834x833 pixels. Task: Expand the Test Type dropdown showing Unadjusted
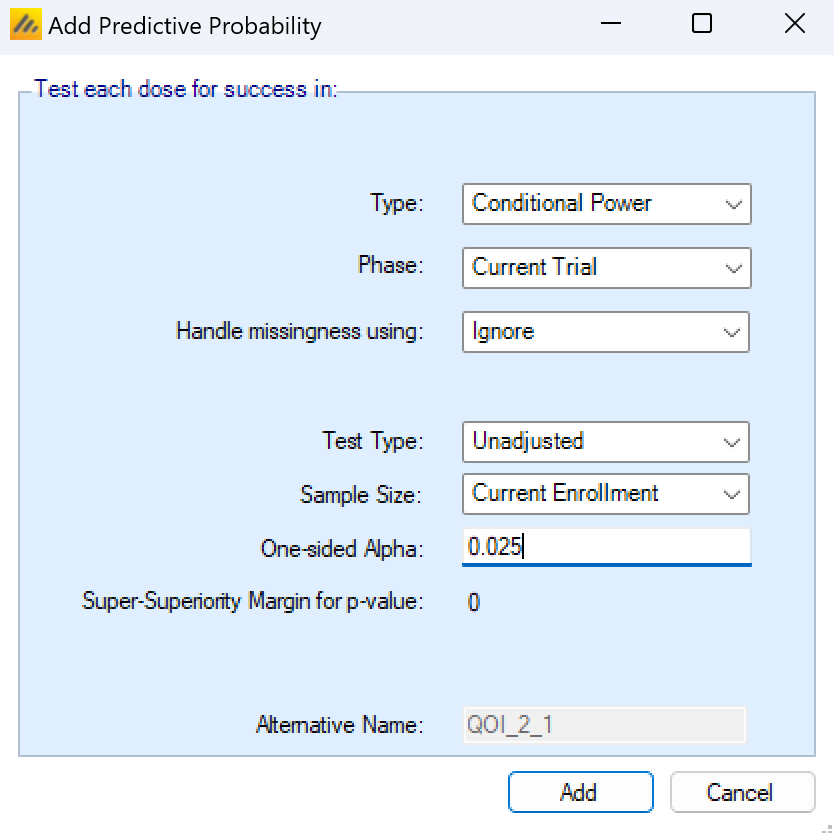(606, 441)
